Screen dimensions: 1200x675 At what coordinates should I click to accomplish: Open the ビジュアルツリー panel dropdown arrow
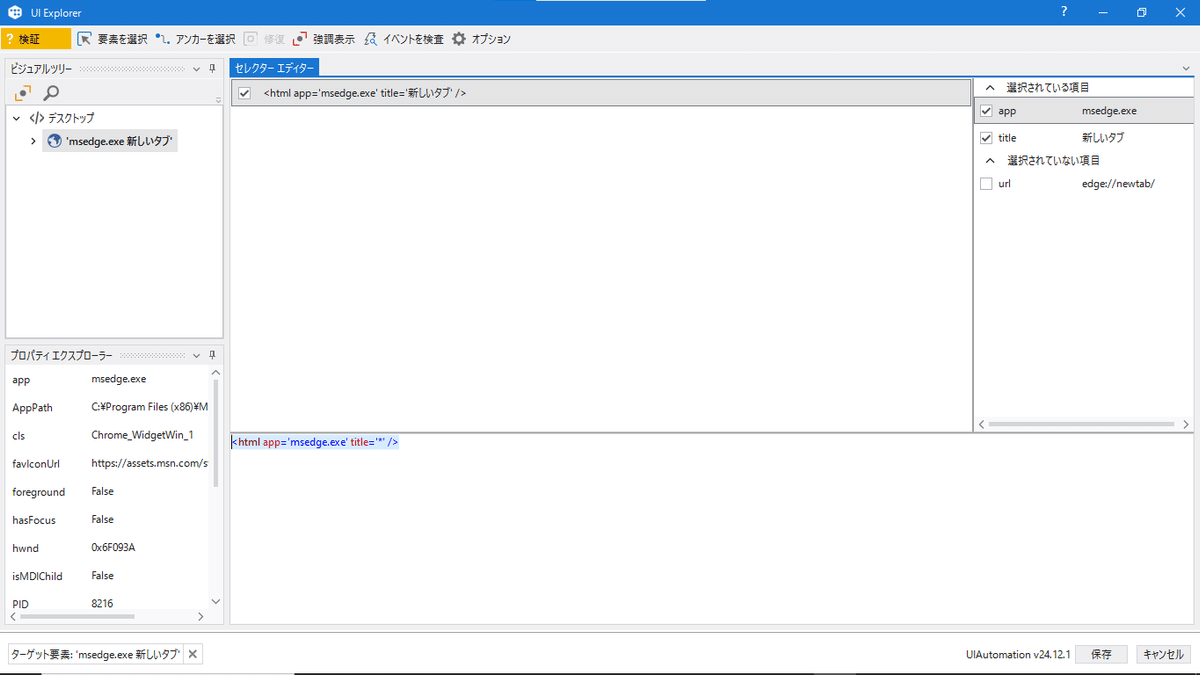pos(196,69)
